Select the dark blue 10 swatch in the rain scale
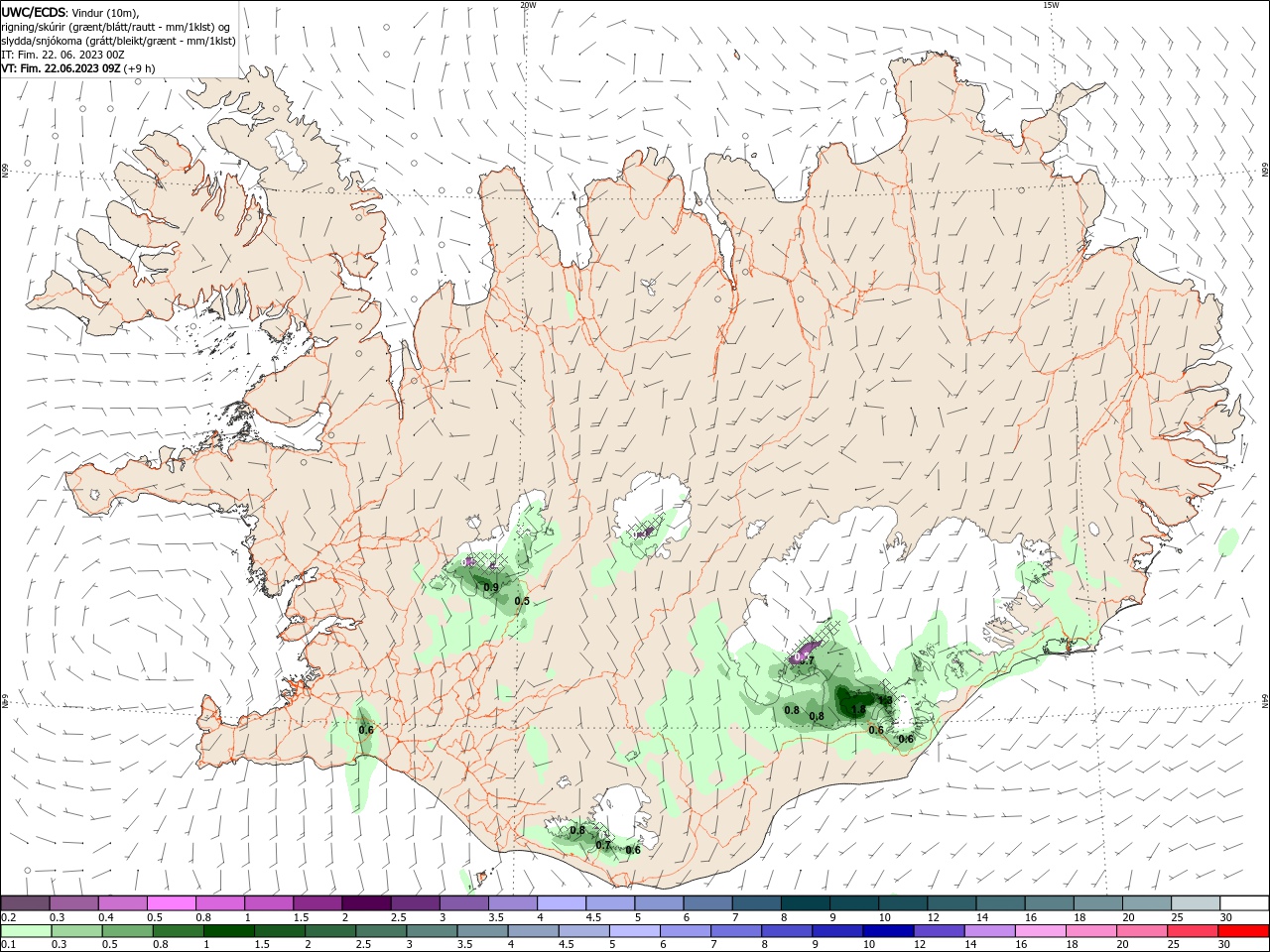The height and width of the screenshot is (952, 1270). pos(887,931)
